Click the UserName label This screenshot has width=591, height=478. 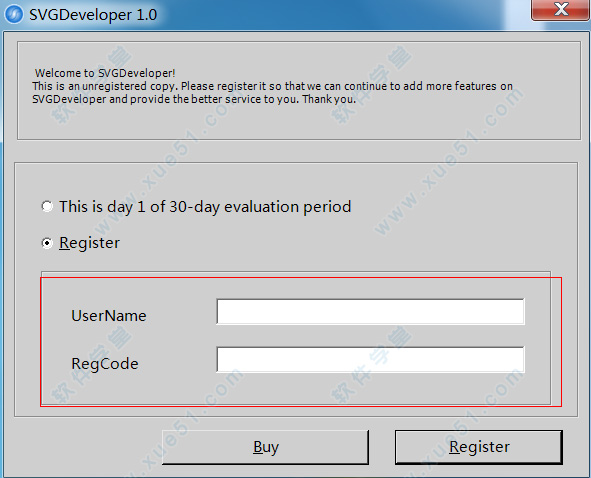[109, 316]
